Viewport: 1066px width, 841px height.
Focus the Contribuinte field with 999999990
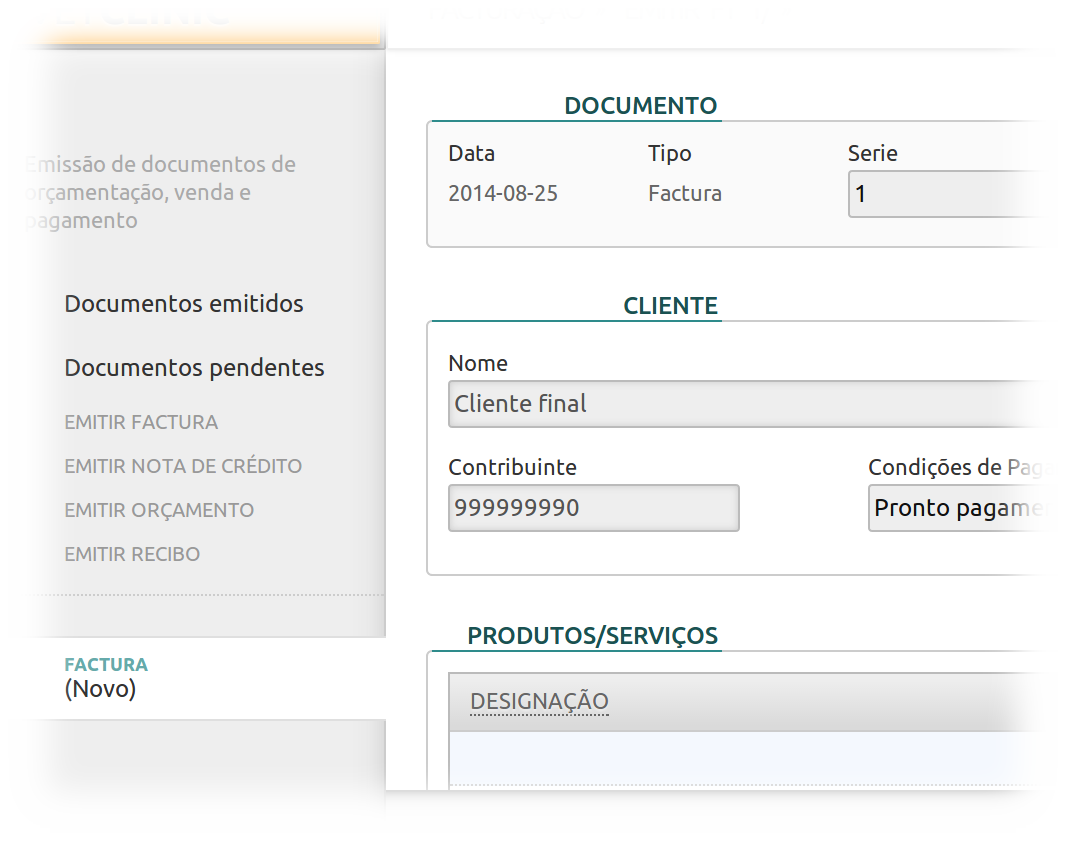[593, 508]
